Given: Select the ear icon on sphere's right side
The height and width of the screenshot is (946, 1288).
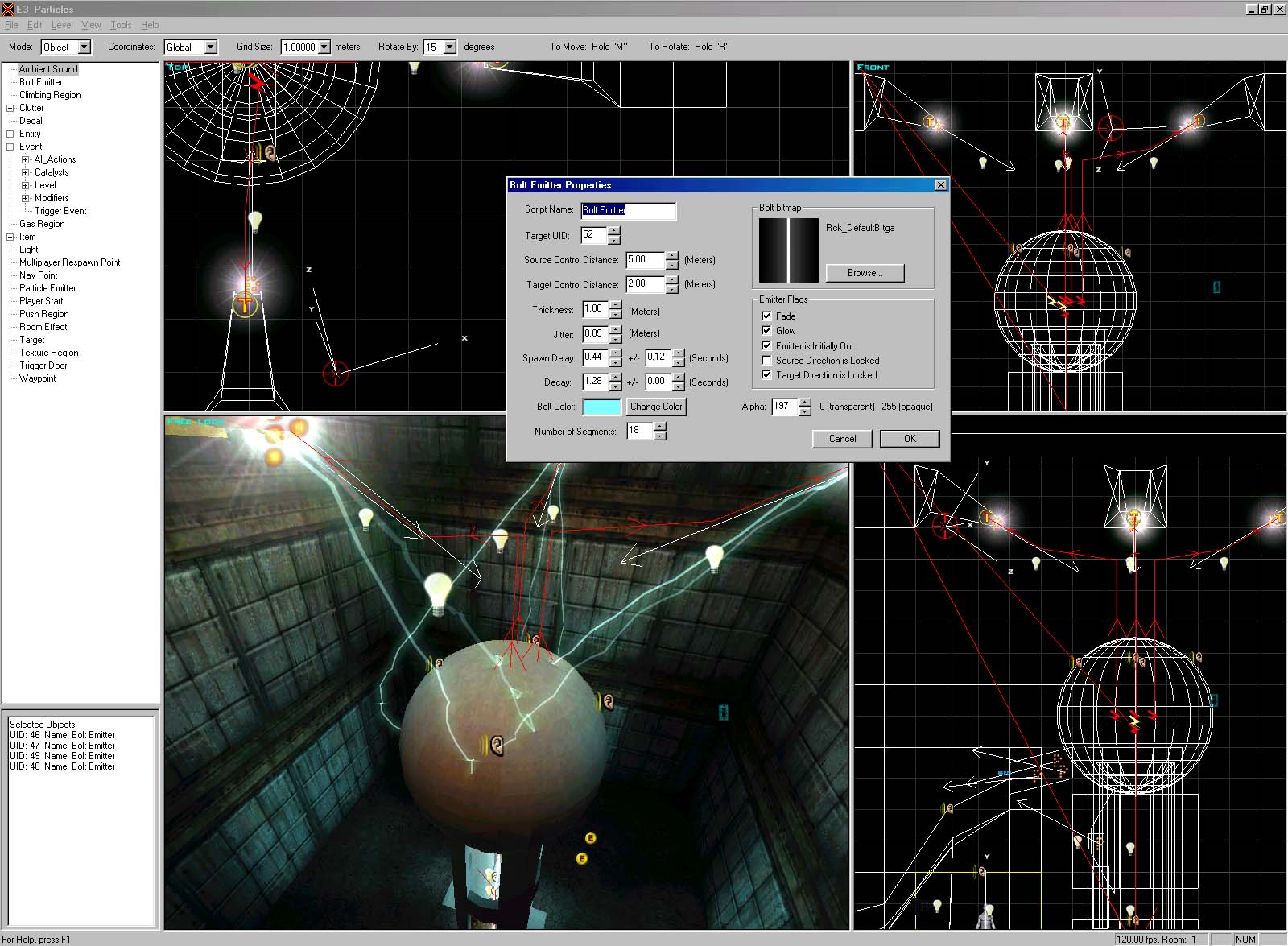Looking at the screenshot, I should click(x=608, y=701).
